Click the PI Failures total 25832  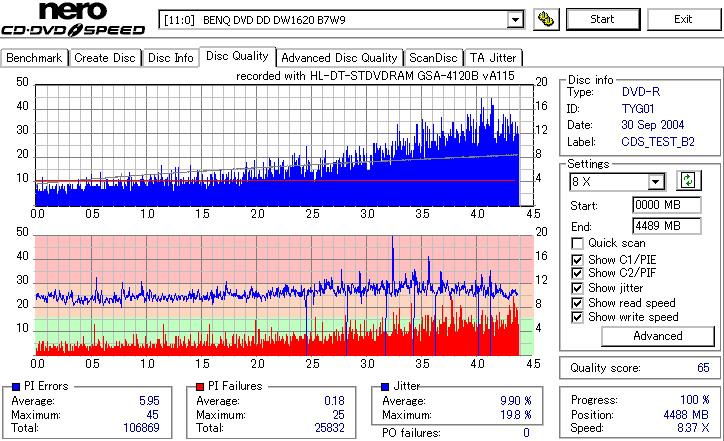pyautogui.click(x=330, y=428)
